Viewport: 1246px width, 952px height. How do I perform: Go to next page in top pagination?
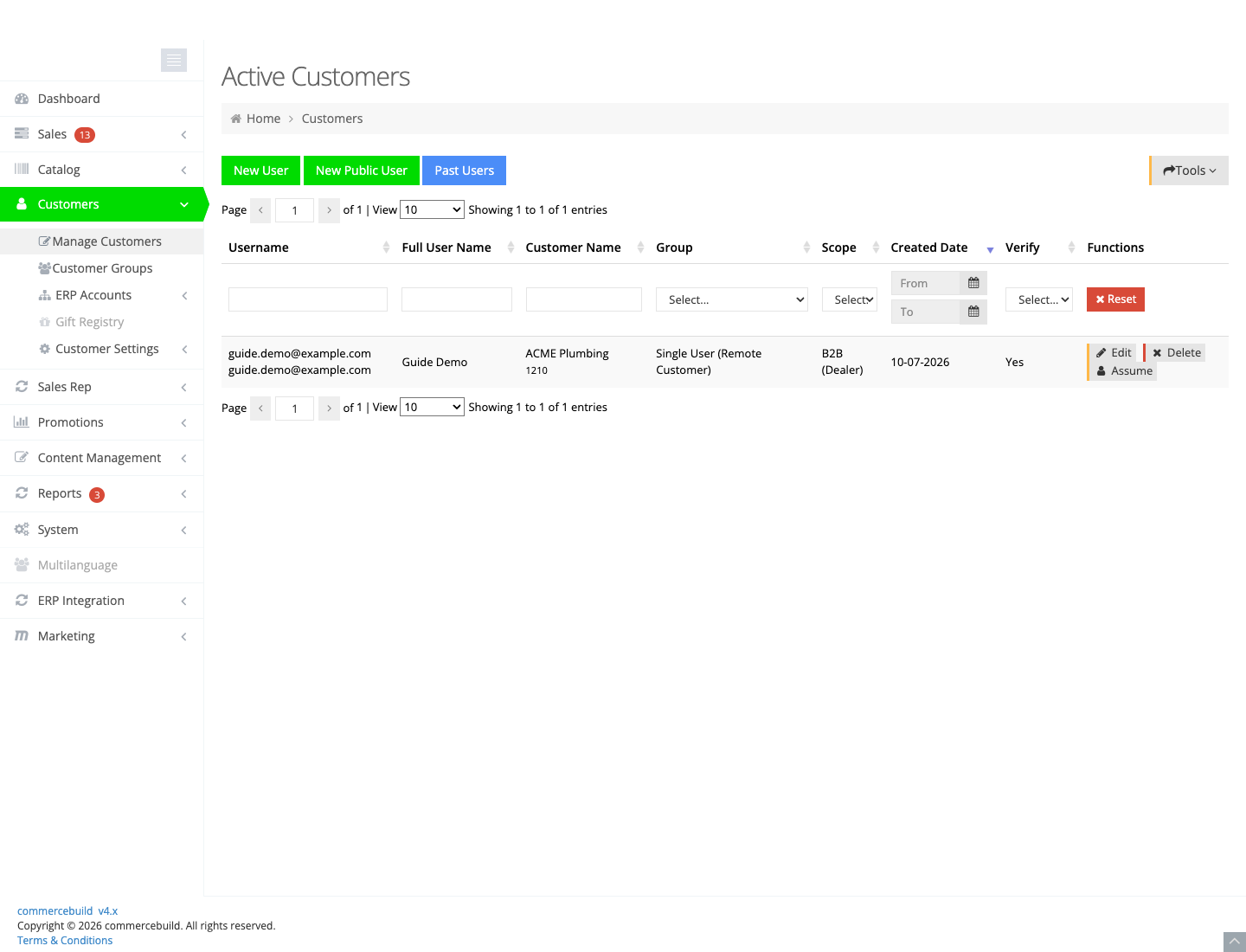coord(329,210)
